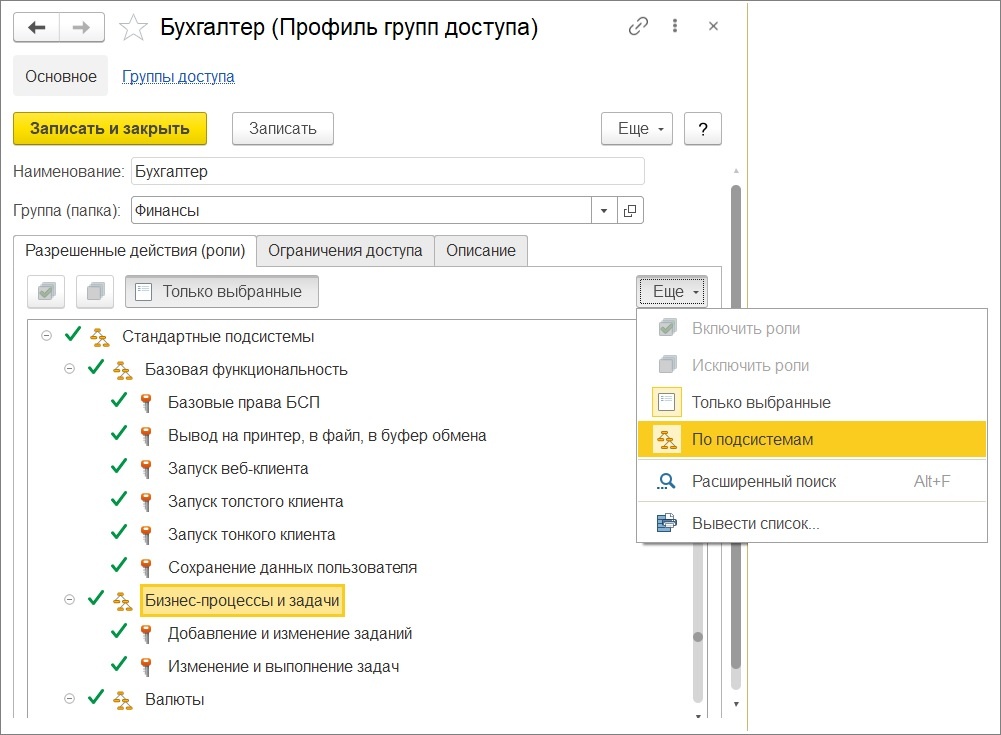1001x735 pixels.
Task: Click form vertical scrollbar thumb
Action: click(x=736, y=427)
